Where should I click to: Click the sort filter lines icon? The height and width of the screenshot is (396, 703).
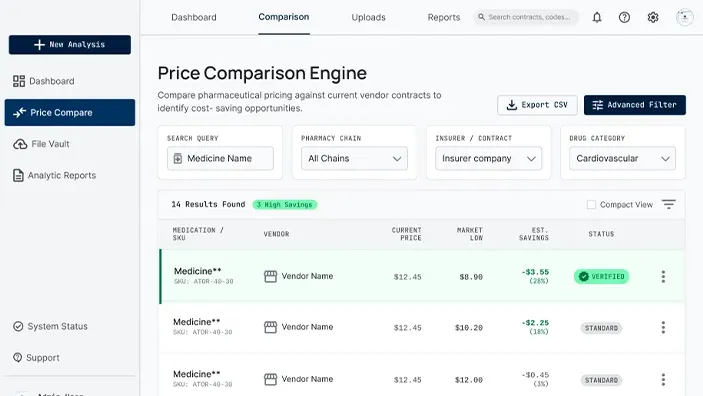[668, 205]
